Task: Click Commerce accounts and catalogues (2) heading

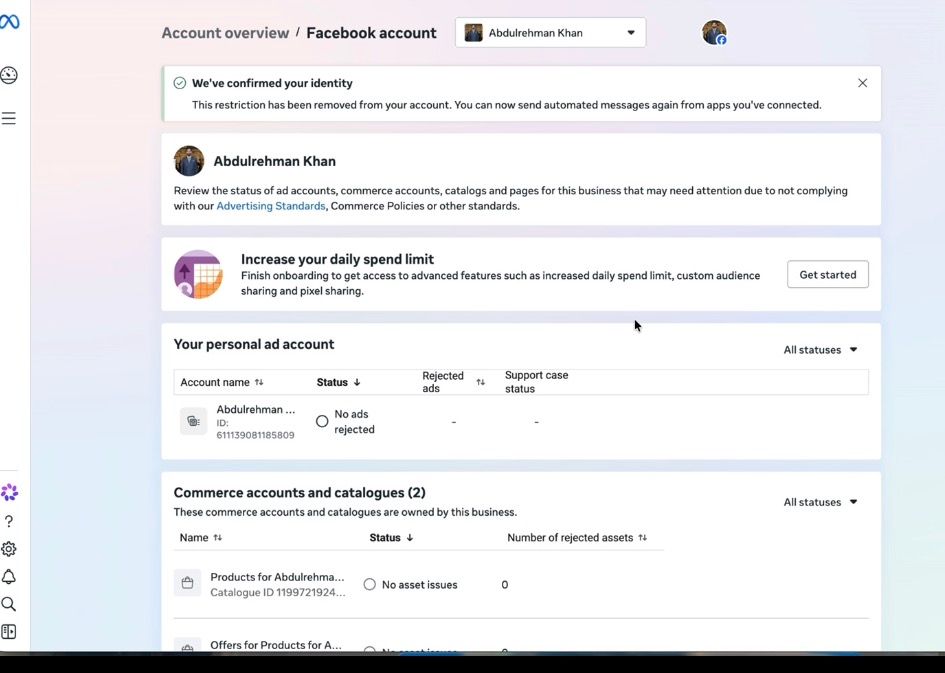Action: (x=300, y=492)
